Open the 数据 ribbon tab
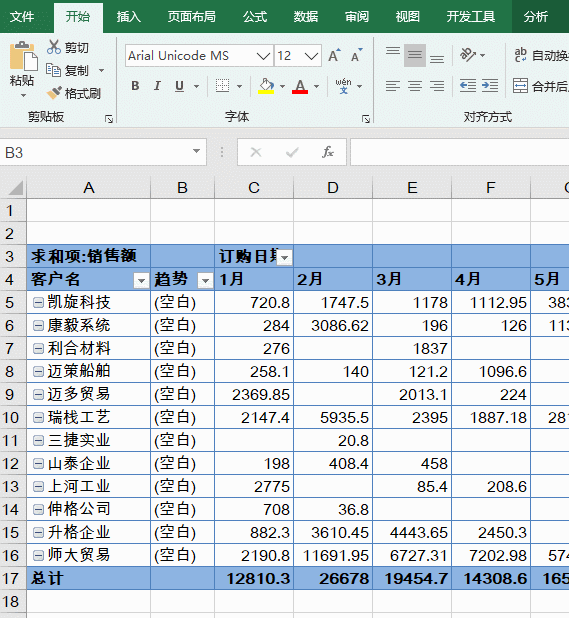Viewport: 569px width, 618px height. point(306,17)
